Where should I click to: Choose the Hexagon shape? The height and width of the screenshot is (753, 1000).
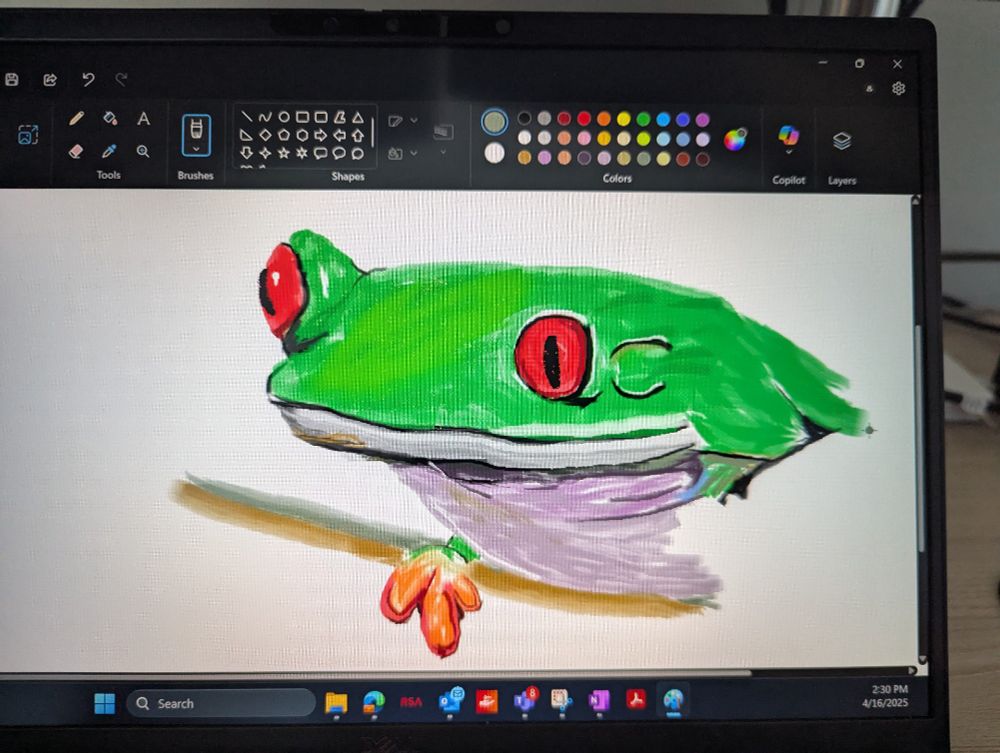302,135
